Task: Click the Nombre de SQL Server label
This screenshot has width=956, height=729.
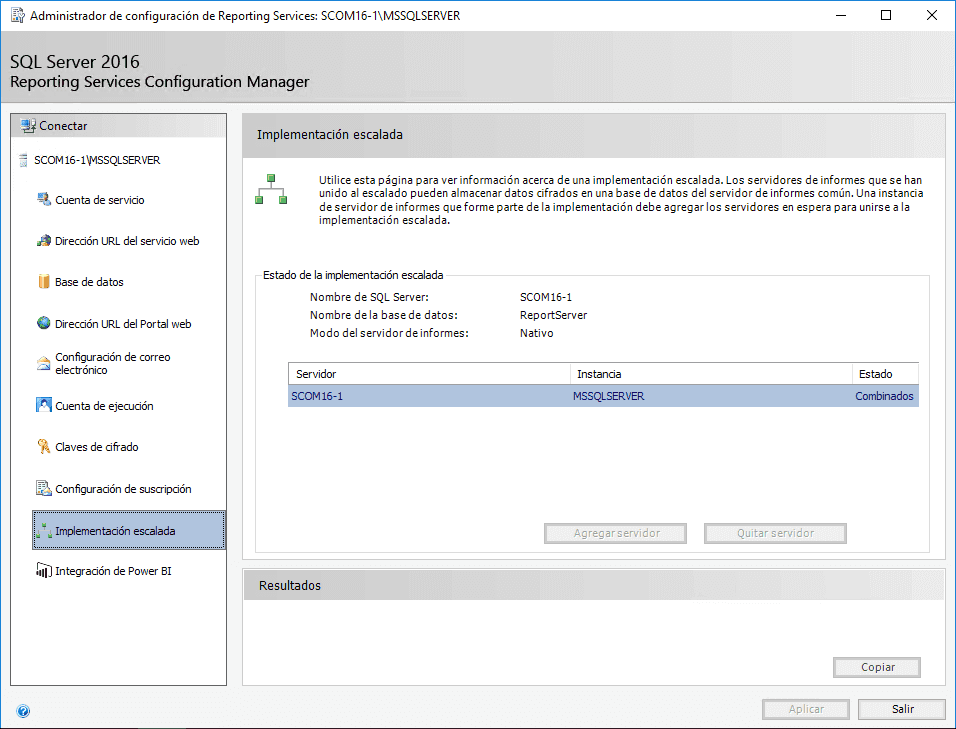Action: tap(369, 297)
